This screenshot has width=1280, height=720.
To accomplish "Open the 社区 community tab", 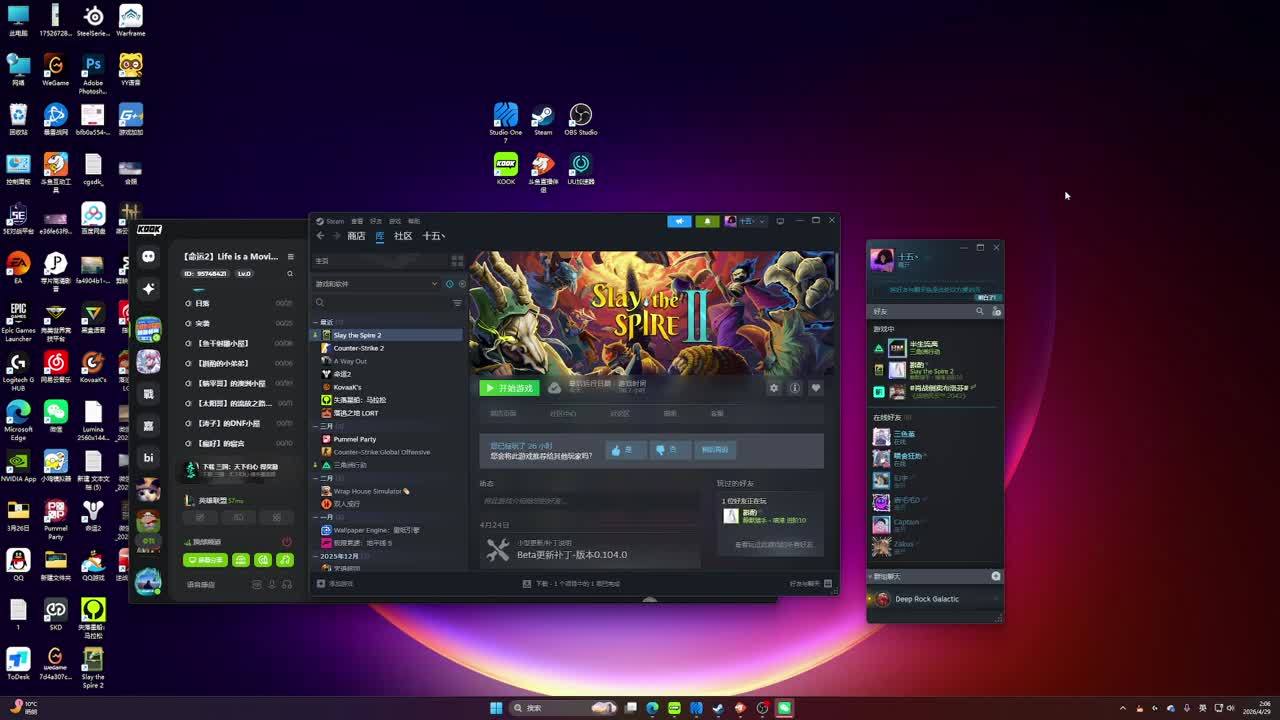I will 403,236.
